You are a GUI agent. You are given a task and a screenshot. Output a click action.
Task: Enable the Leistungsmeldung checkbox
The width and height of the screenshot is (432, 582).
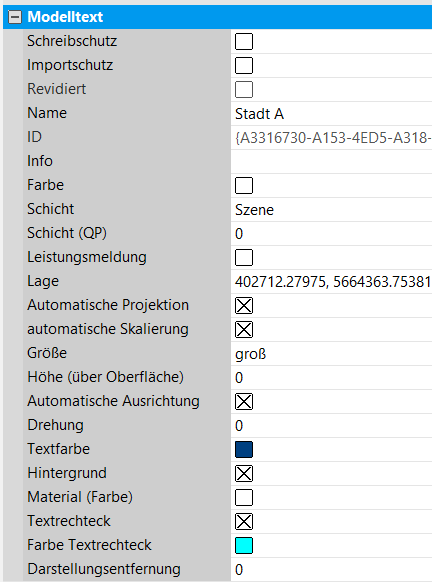click(x=244, y=258)
